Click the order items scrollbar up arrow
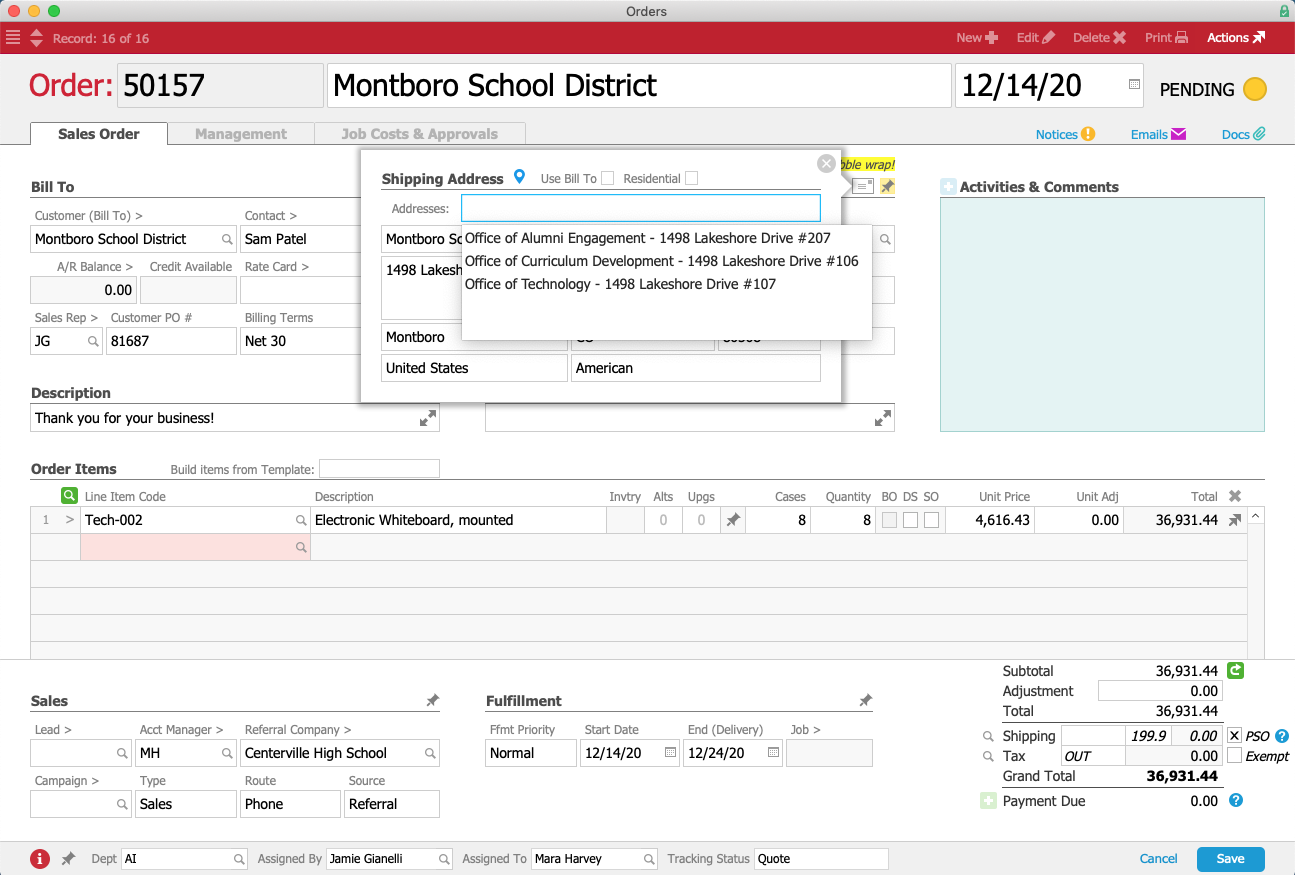Image resolution: width=1295 pixels, height=875 pixels. tap(1256, 516)
